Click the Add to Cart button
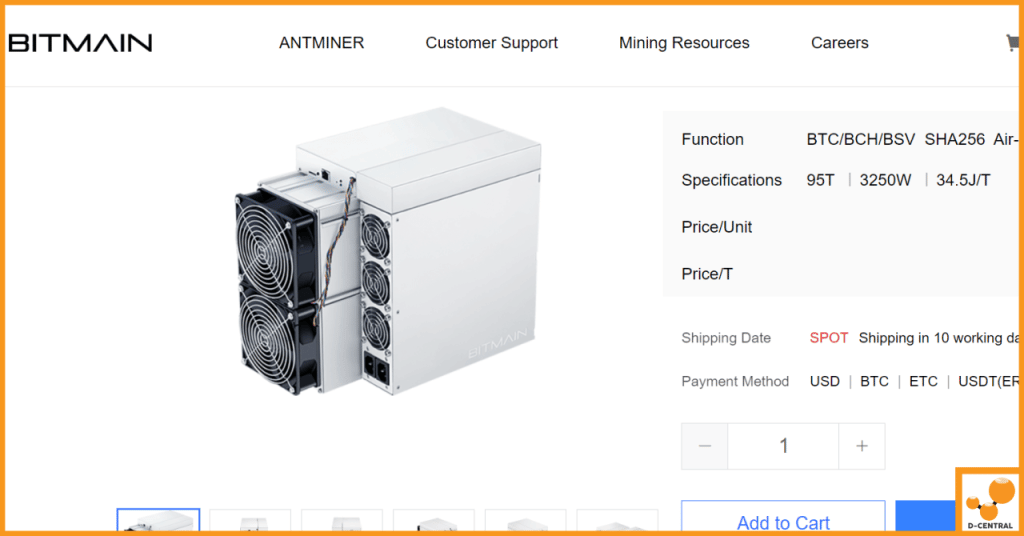The image size is (1024, 536). 783,517
